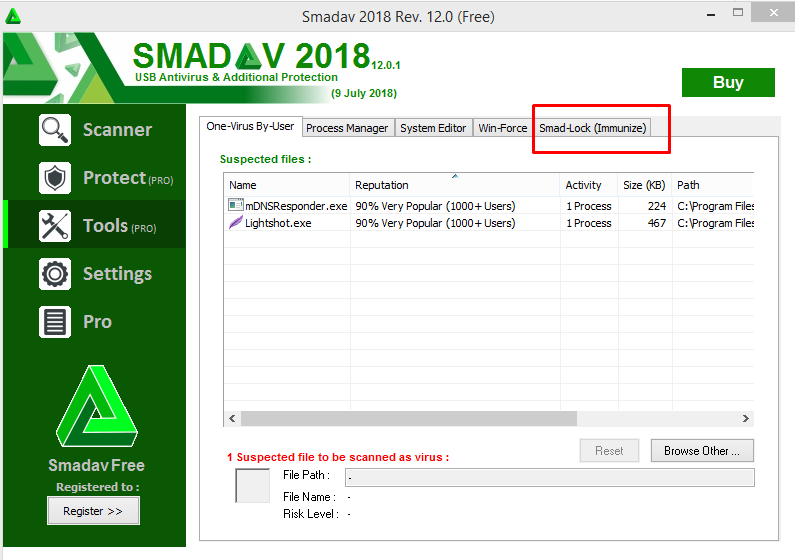Select the mDNSResponder.exe row name
This screenshot has width=795, height=560.
click(x=296, y=206)
